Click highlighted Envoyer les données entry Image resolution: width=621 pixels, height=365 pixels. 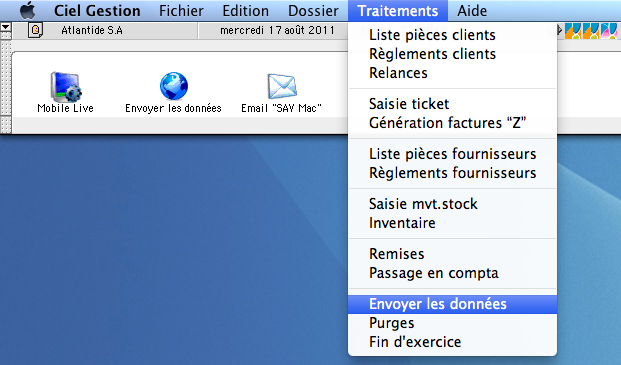(x=452, y=304)
